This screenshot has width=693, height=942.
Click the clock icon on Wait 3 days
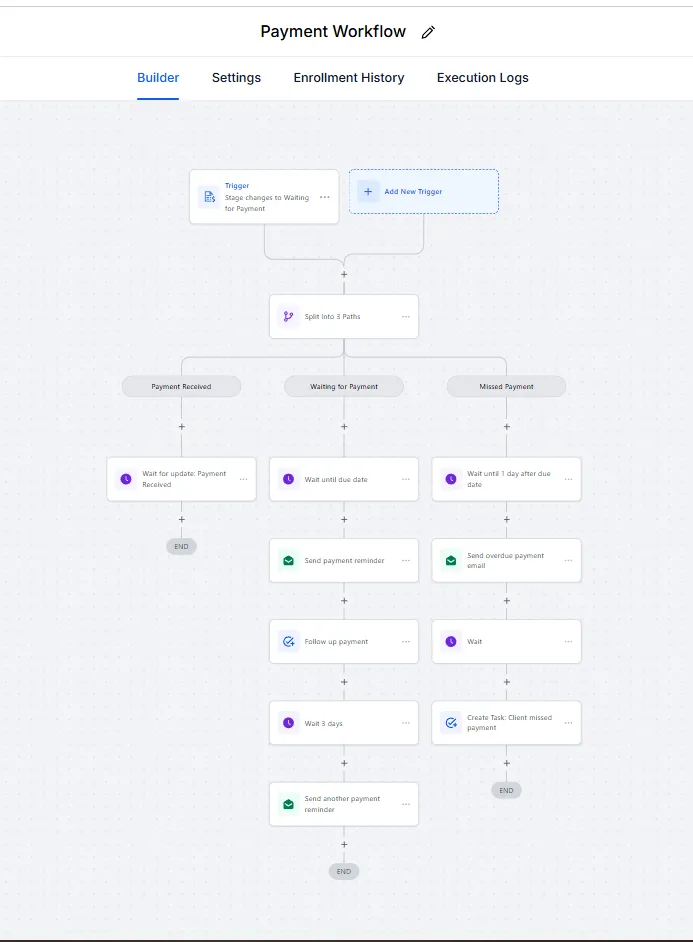[x=288, y=723]
